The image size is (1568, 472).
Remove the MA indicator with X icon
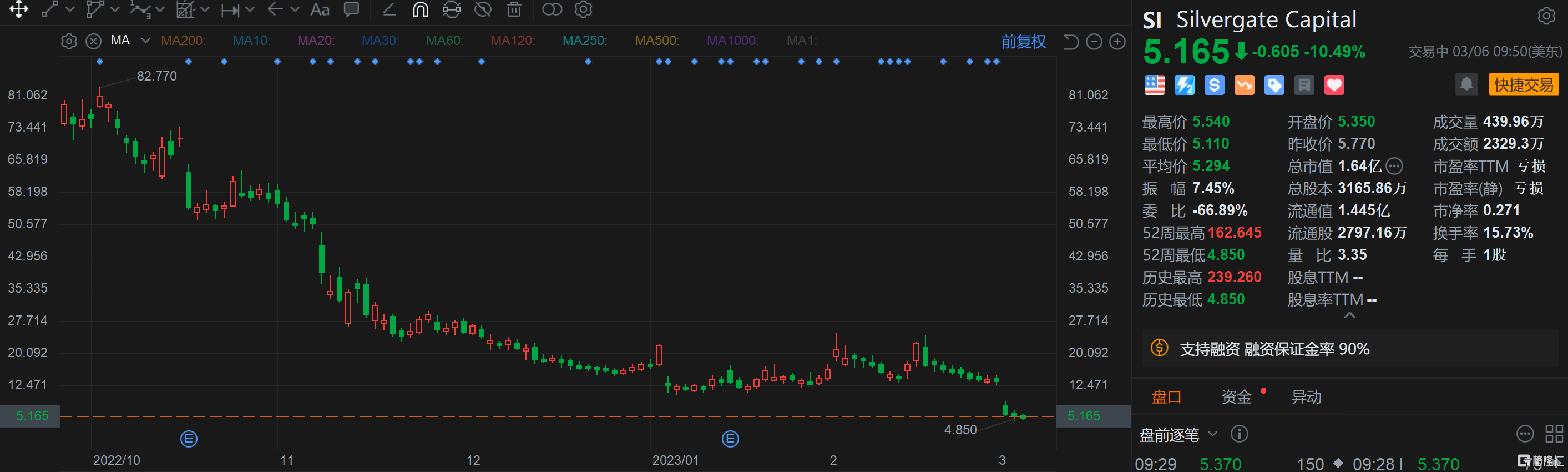tap(93, 42)
